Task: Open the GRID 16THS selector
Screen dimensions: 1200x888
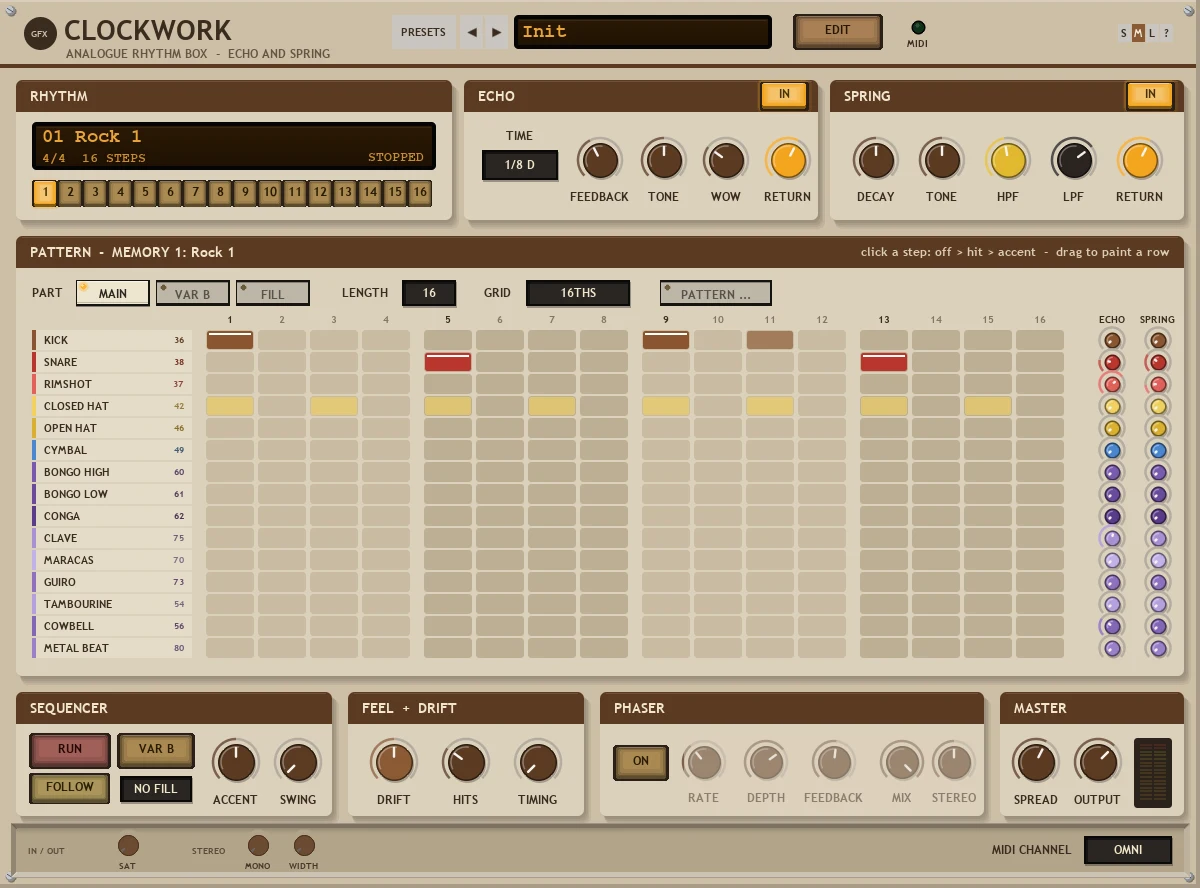Action: tap(578, 293)
